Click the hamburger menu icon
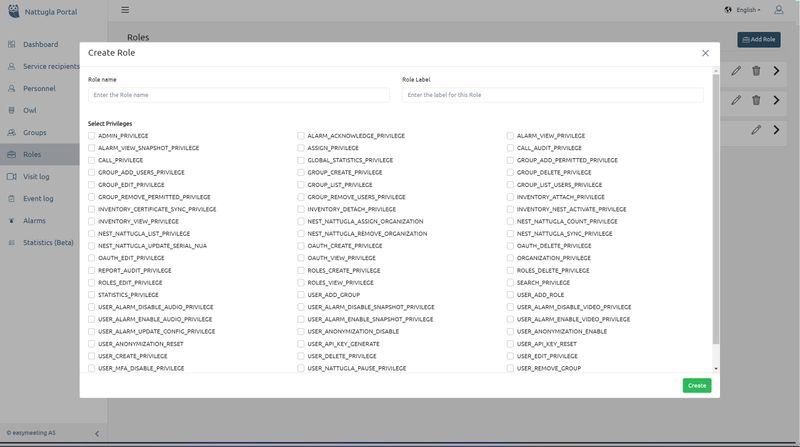This screenshot has width=800, height=447. coord(125,10)
